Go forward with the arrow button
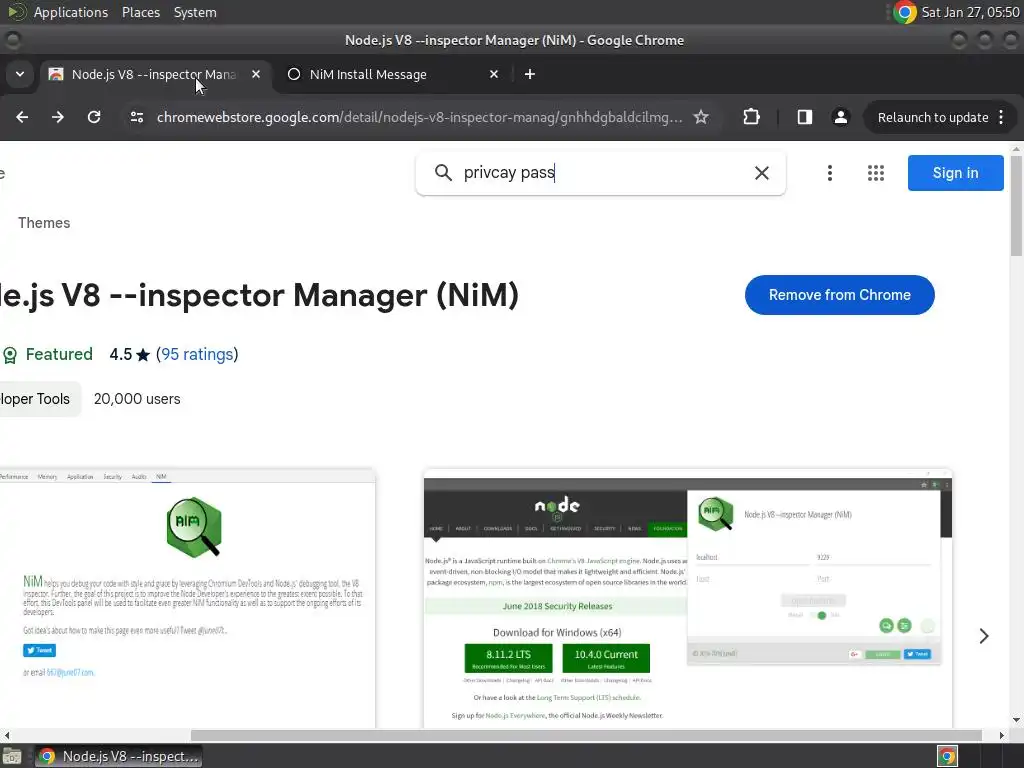 coord(58,117)
